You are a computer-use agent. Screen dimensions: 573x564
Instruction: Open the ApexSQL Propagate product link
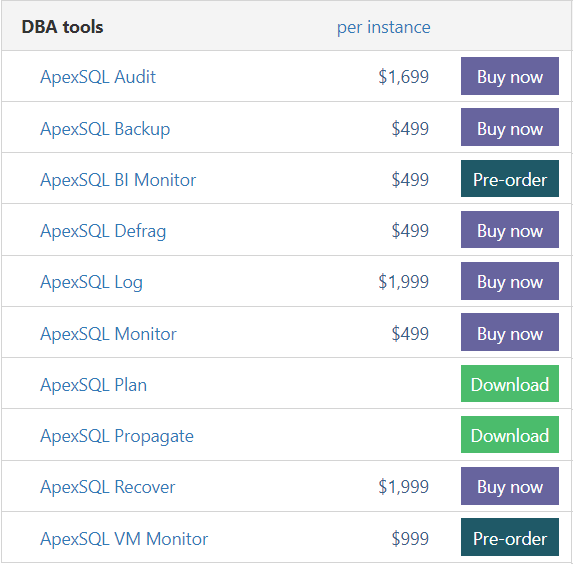point(117,436)
